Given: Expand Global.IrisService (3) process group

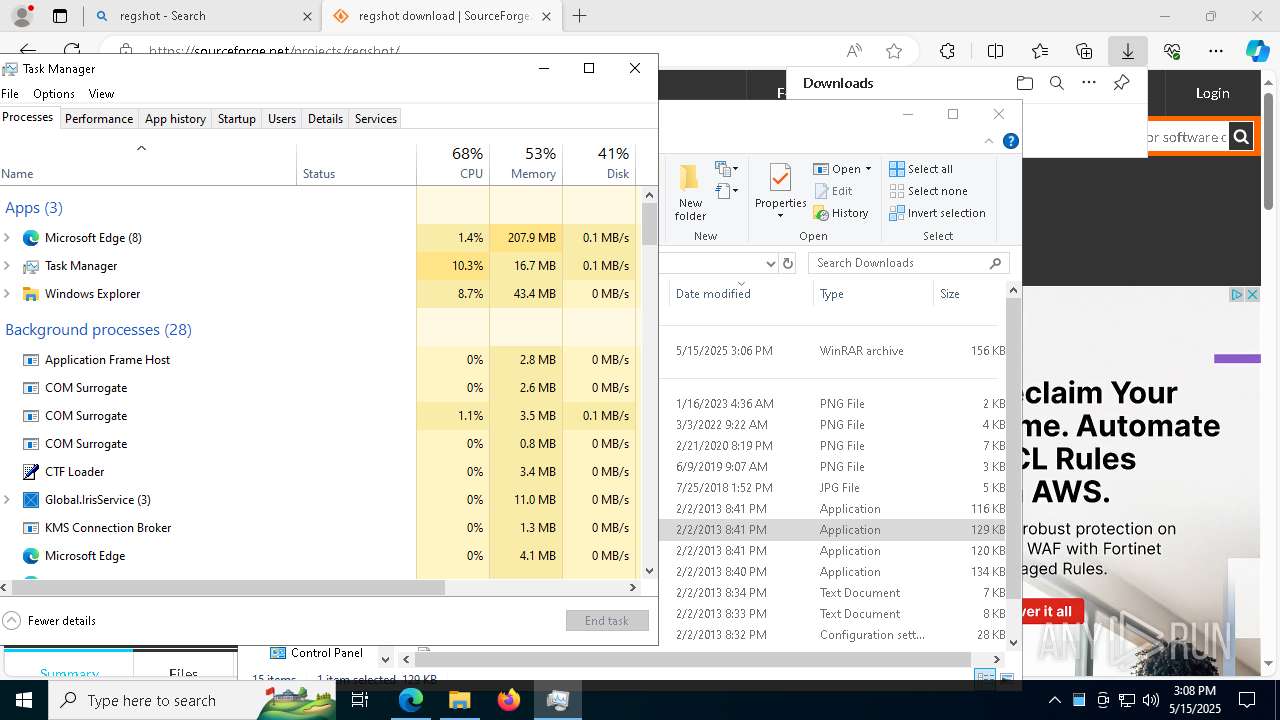Looking at the screenshot, I should click(x=7, y=500).
